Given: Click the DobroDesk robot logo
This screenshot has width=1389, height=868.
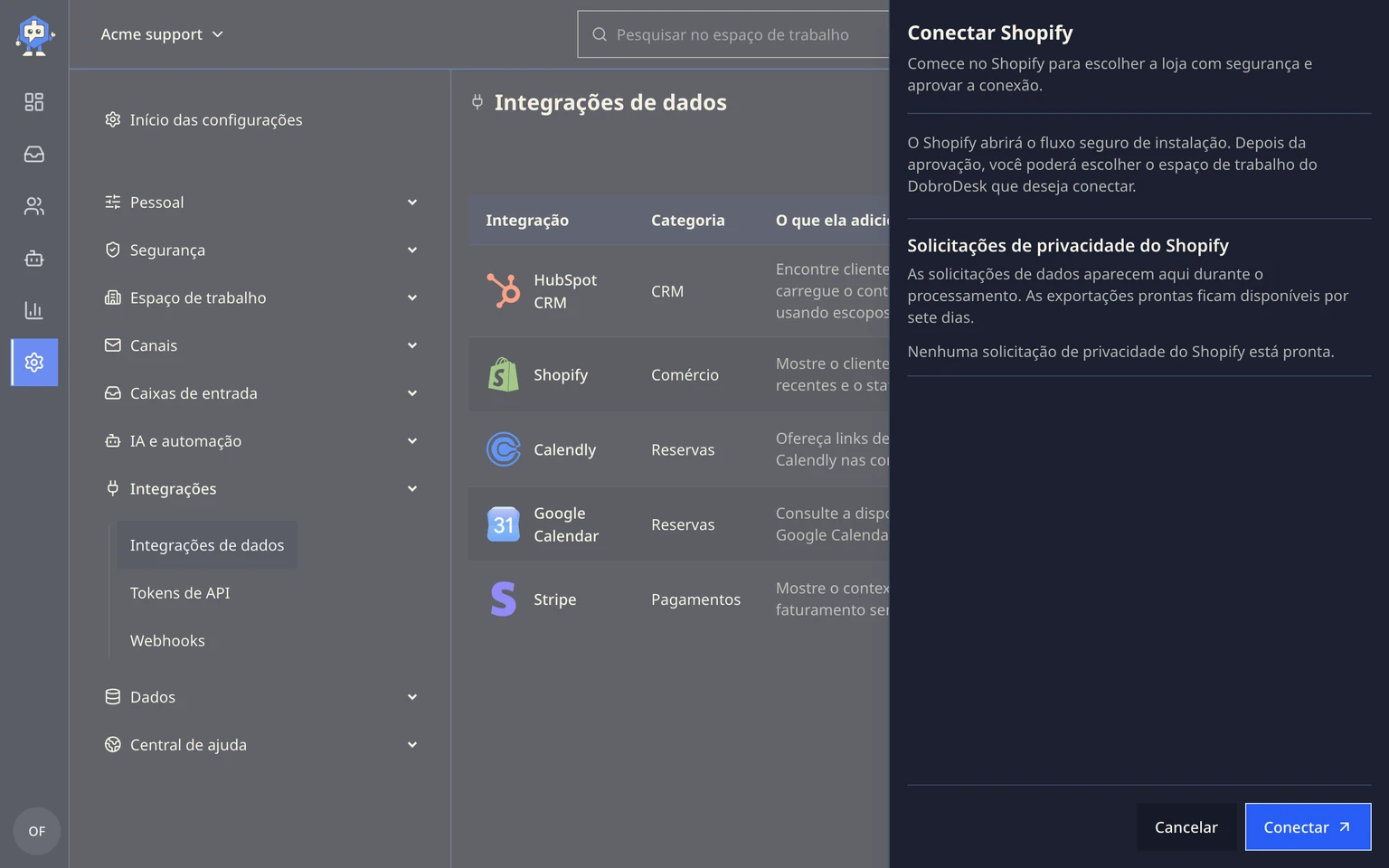Looking at the screenshot, I should click(34, 35).
